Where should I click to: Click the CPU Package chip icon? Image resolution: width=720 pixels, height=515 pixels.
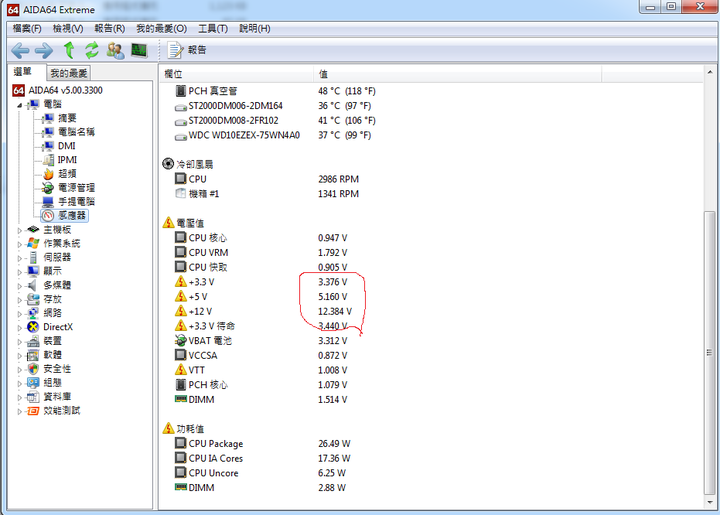click(180, 443)
